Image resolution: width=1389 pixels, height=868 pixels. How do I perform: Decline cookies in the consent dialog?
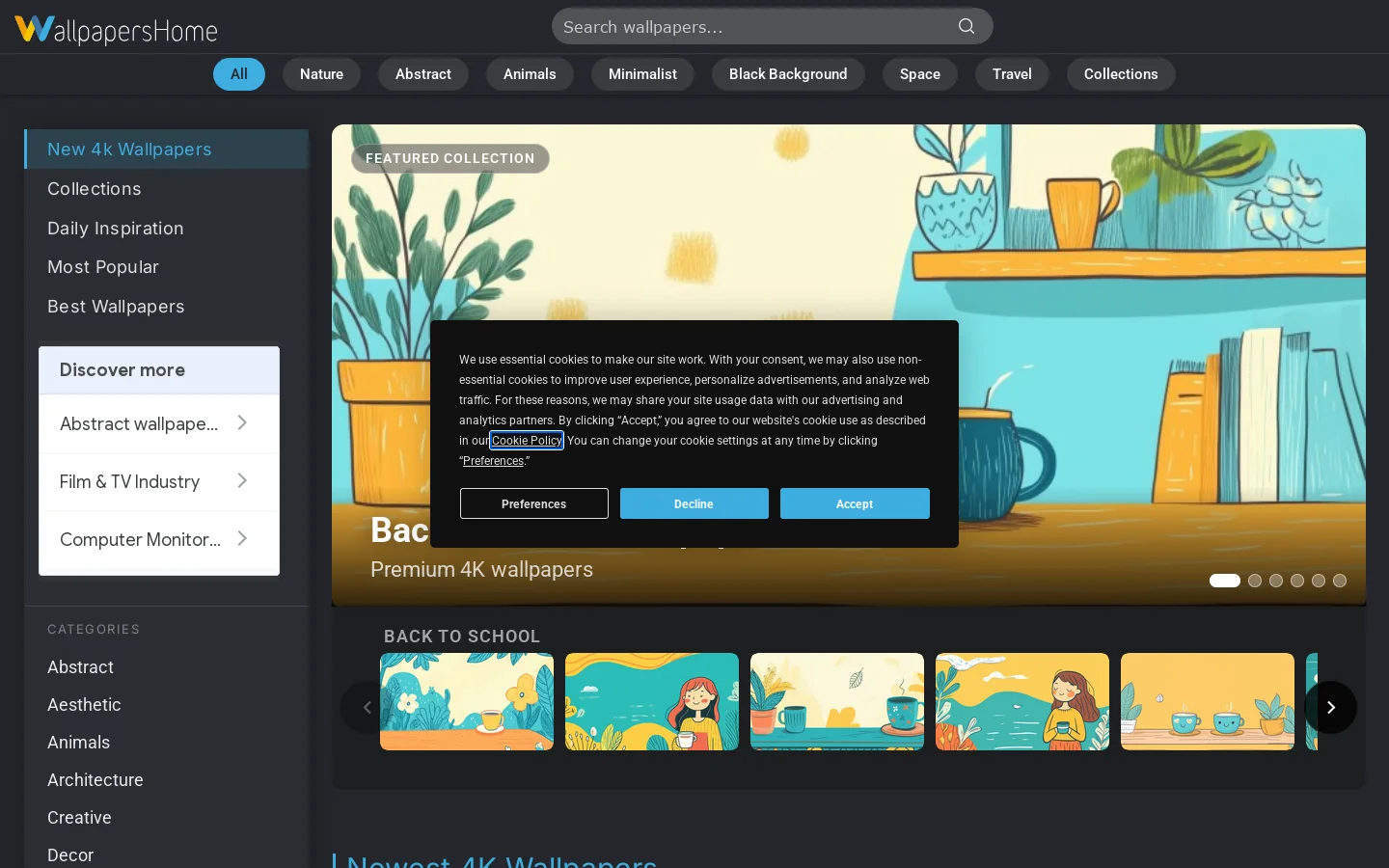[x=694, y=503]
